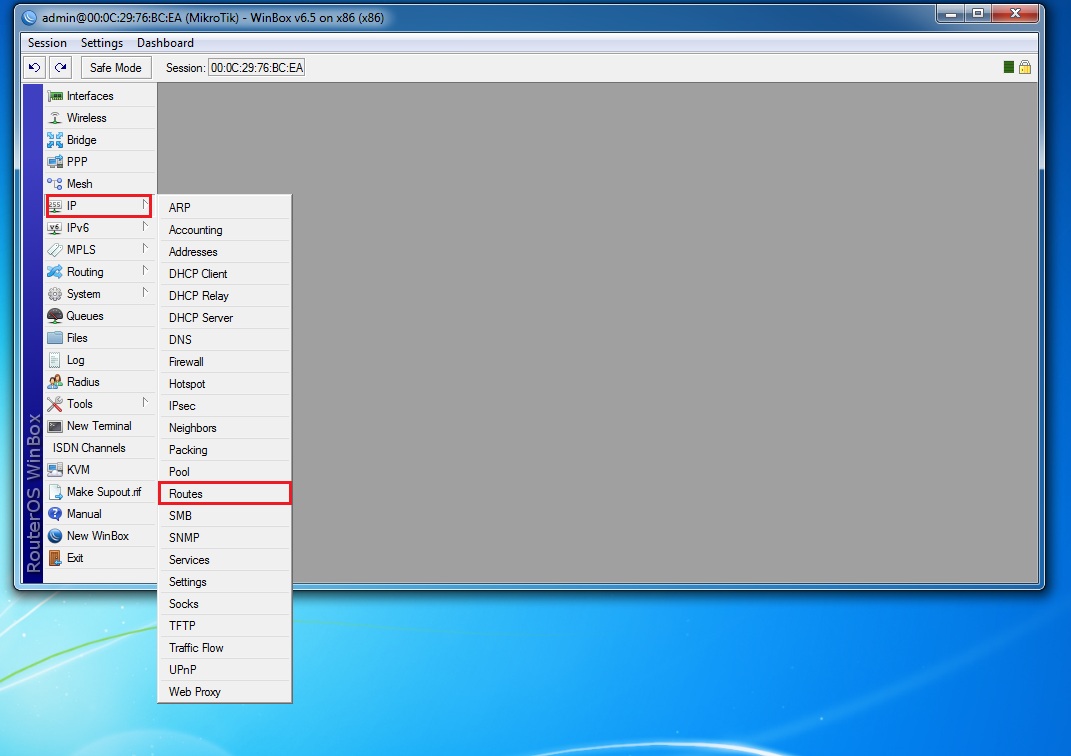Open the Settings menu in menu bar
The image size is (1071, 756).
pos(102,43)
